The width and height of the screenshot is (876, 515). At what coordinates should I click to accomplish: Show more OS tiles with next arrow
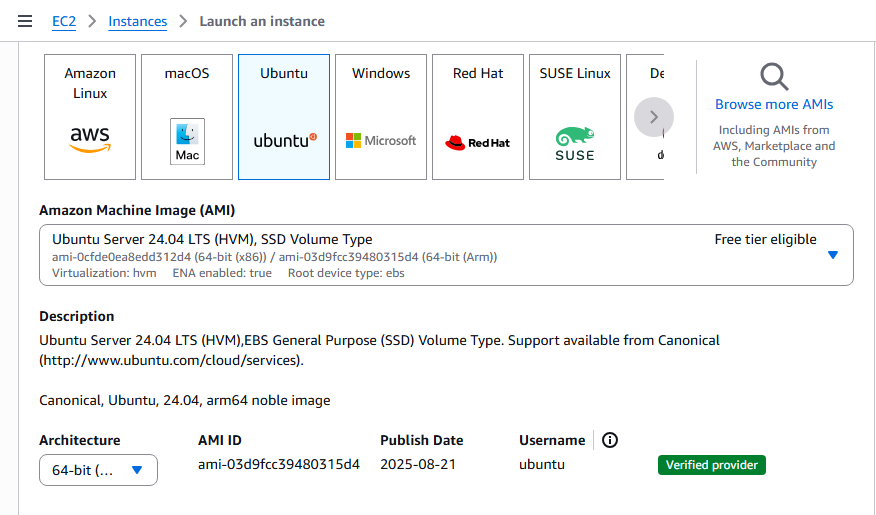coord(654,117)
